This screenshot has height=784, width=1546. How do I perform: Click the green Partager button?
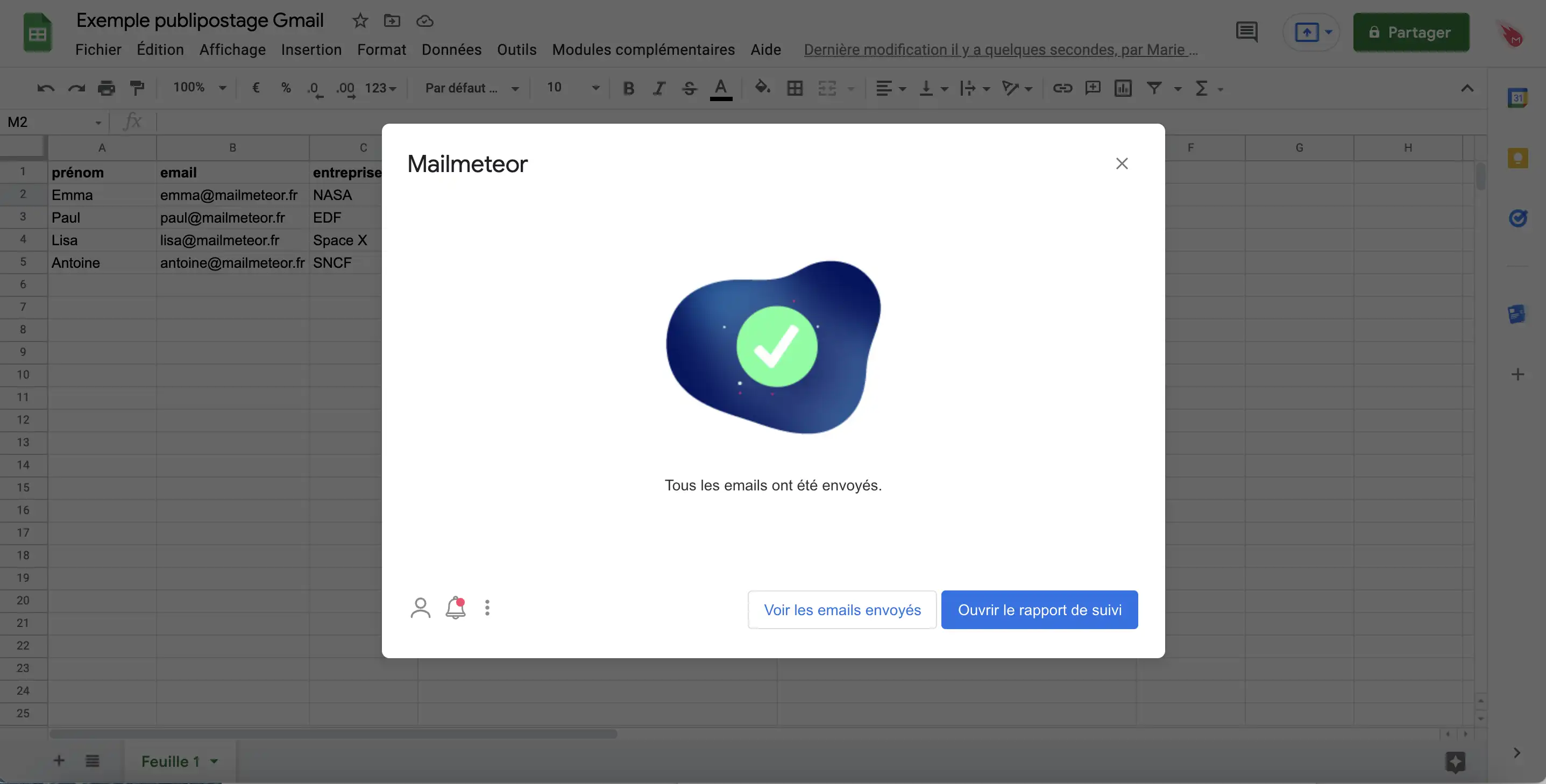tap(1411, 32)
